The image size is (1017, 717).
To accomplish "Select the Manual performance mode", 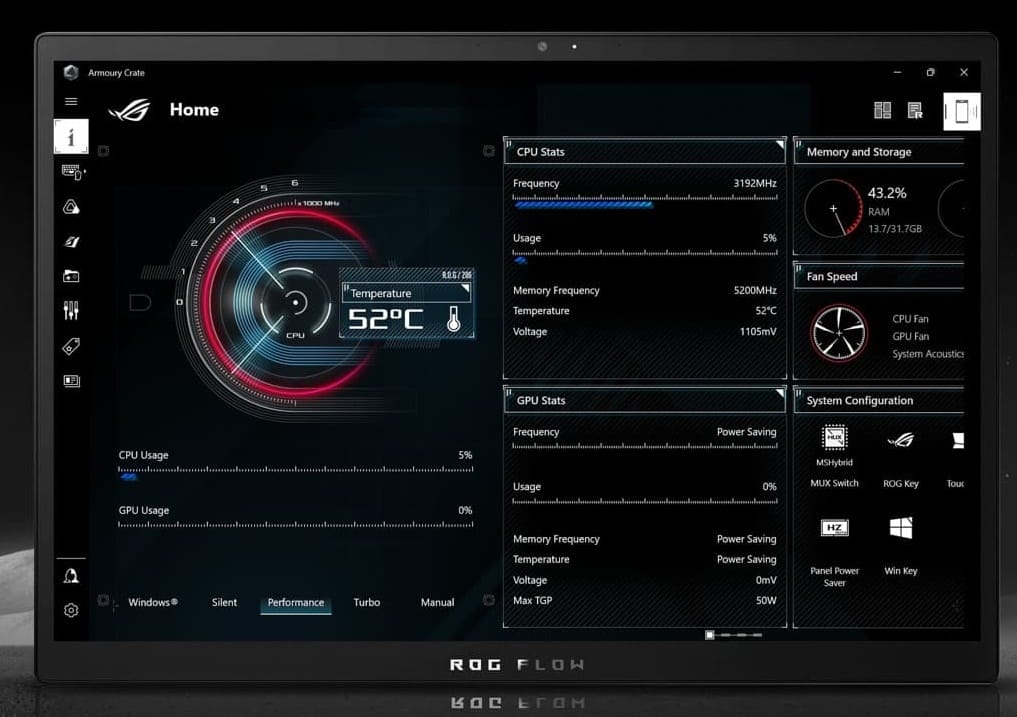I will [437, 602].
